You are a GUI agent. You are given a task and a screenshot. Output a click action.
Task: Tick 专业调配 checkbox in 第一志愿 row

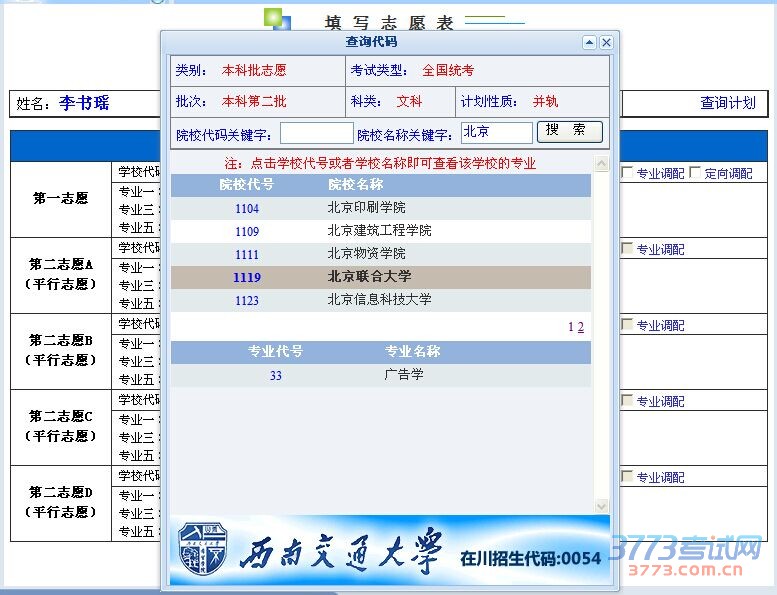[628, 173]
